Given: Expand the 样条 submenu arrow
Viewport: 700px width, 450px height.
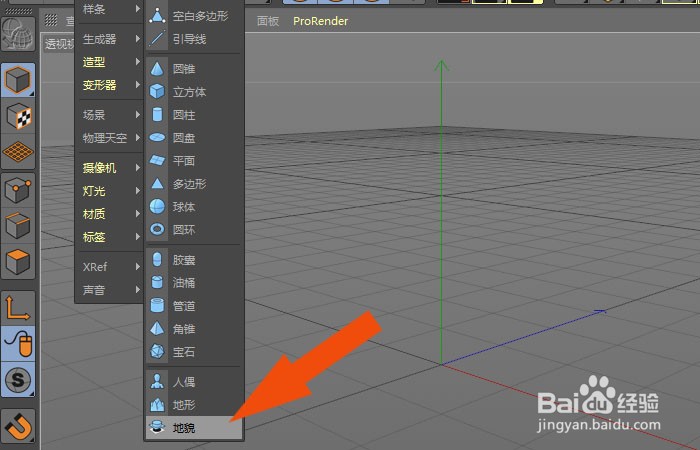Looking at the screenshot, I should 138,8.
